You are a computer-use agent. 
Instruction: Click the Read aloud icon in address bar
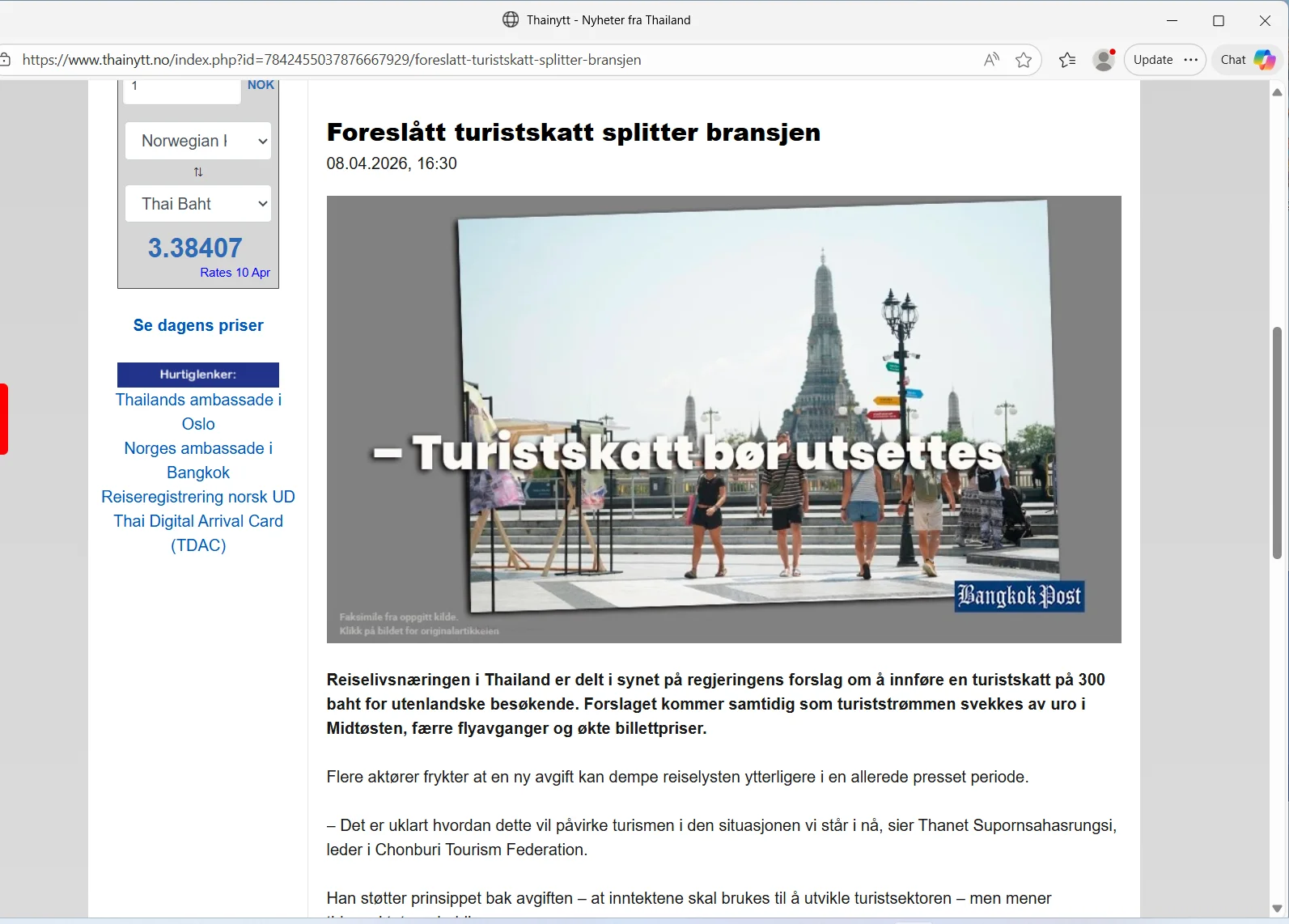click(991, 60)
